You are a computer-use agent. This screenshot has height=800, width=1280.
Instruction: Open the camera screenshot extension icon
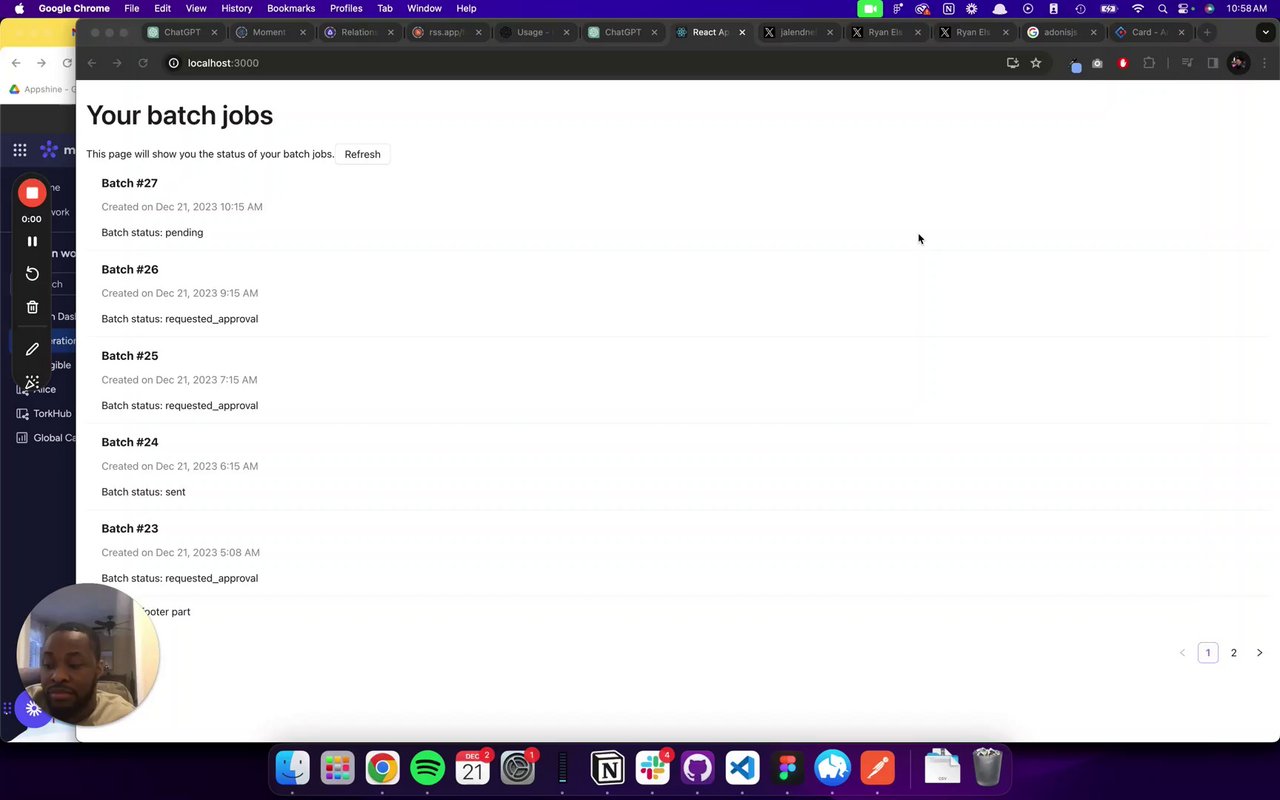(x=1097, y=63)
